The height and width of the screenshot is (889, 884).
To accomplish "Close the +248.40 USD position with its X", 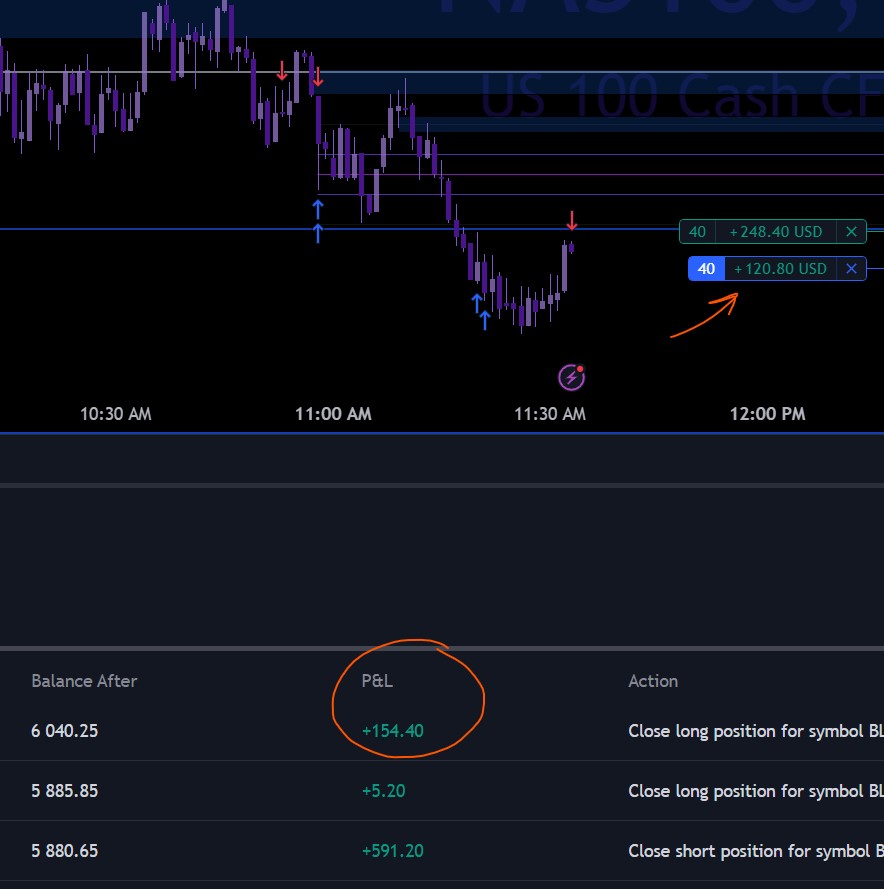I will pos(851,232).
